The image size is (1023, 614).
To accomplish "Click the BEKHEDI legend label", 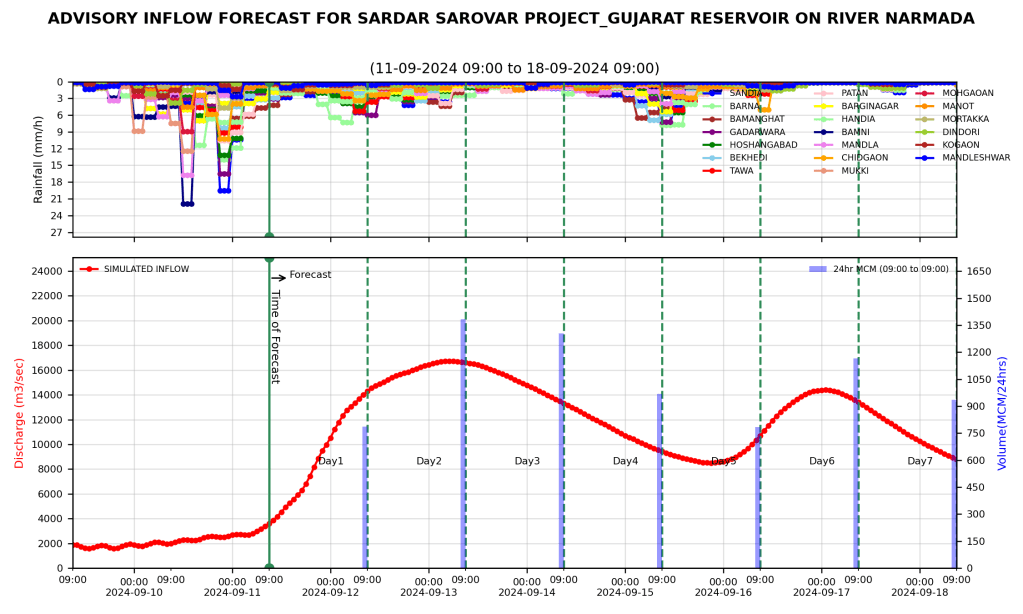I will click(749, 158).
